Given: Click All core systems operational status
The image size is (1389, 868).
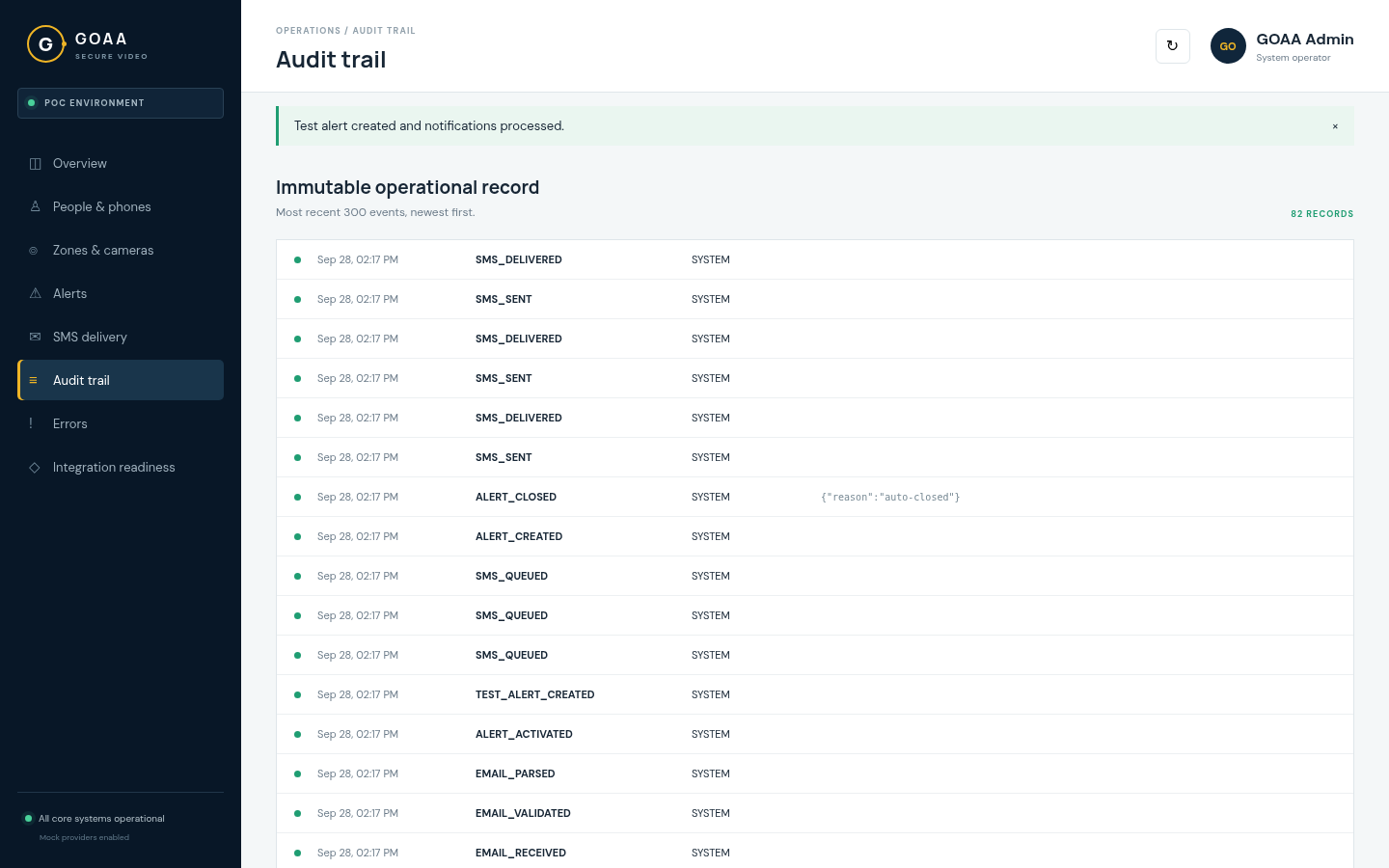Looking at the screenshot, I should pos(101,819).
